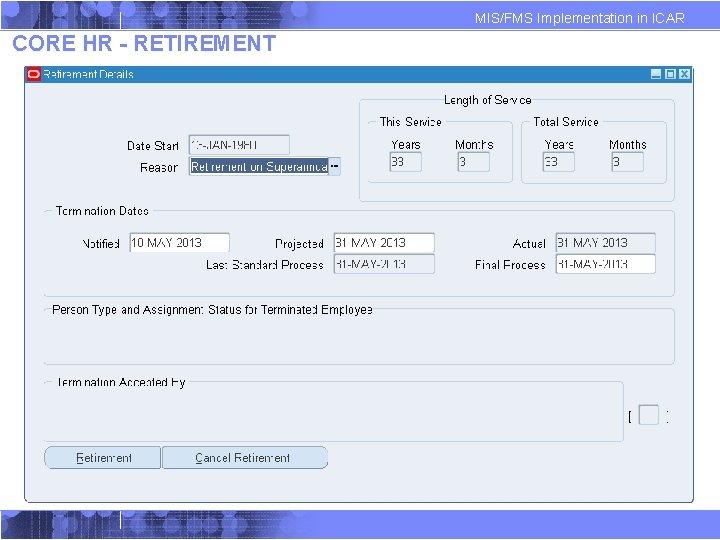Click the Actual termination date field
The image size is (720, 540).
(606, 242)
